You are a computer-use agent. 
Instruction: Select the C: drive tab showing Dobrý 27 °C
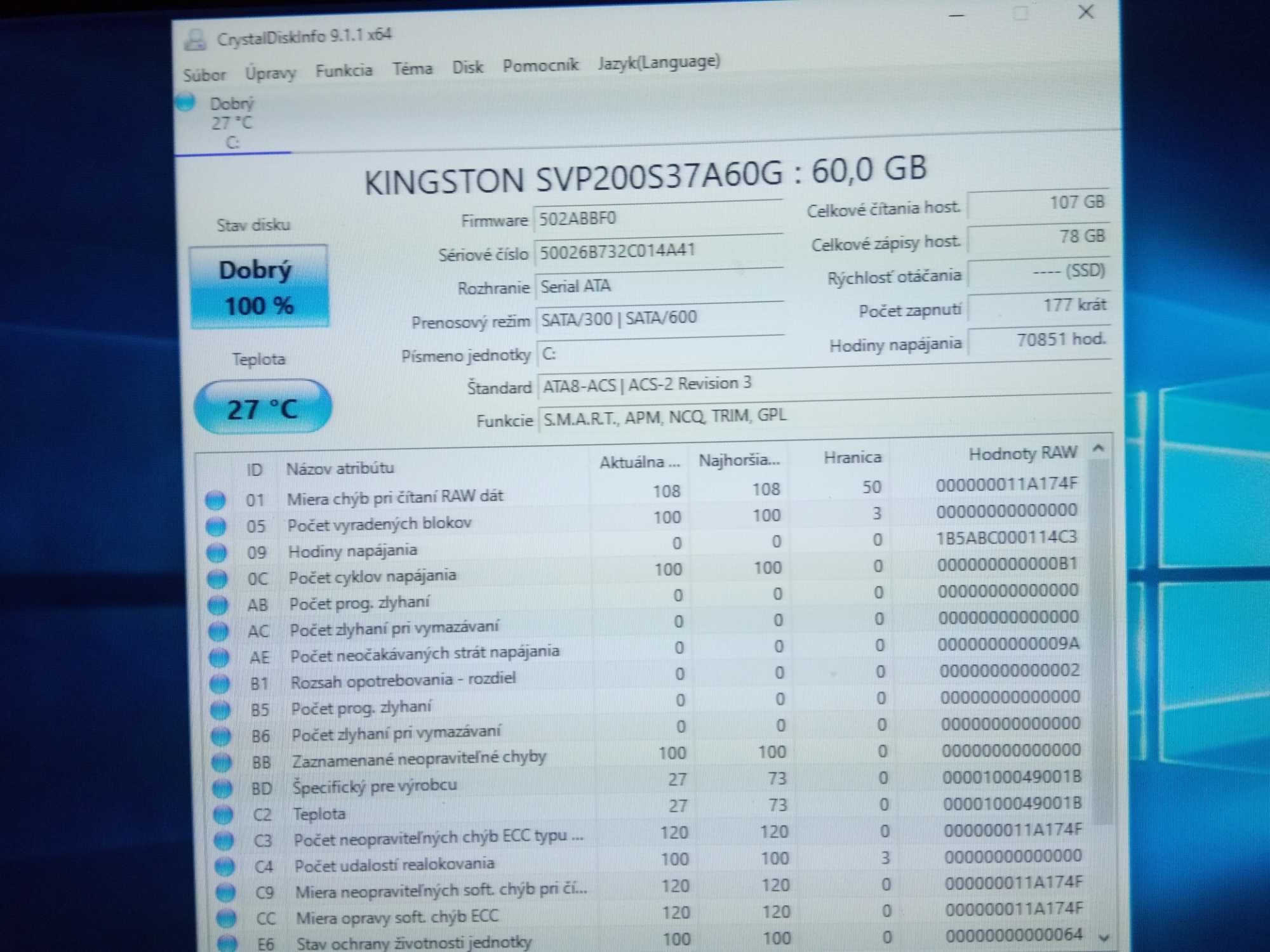point(232,122)
